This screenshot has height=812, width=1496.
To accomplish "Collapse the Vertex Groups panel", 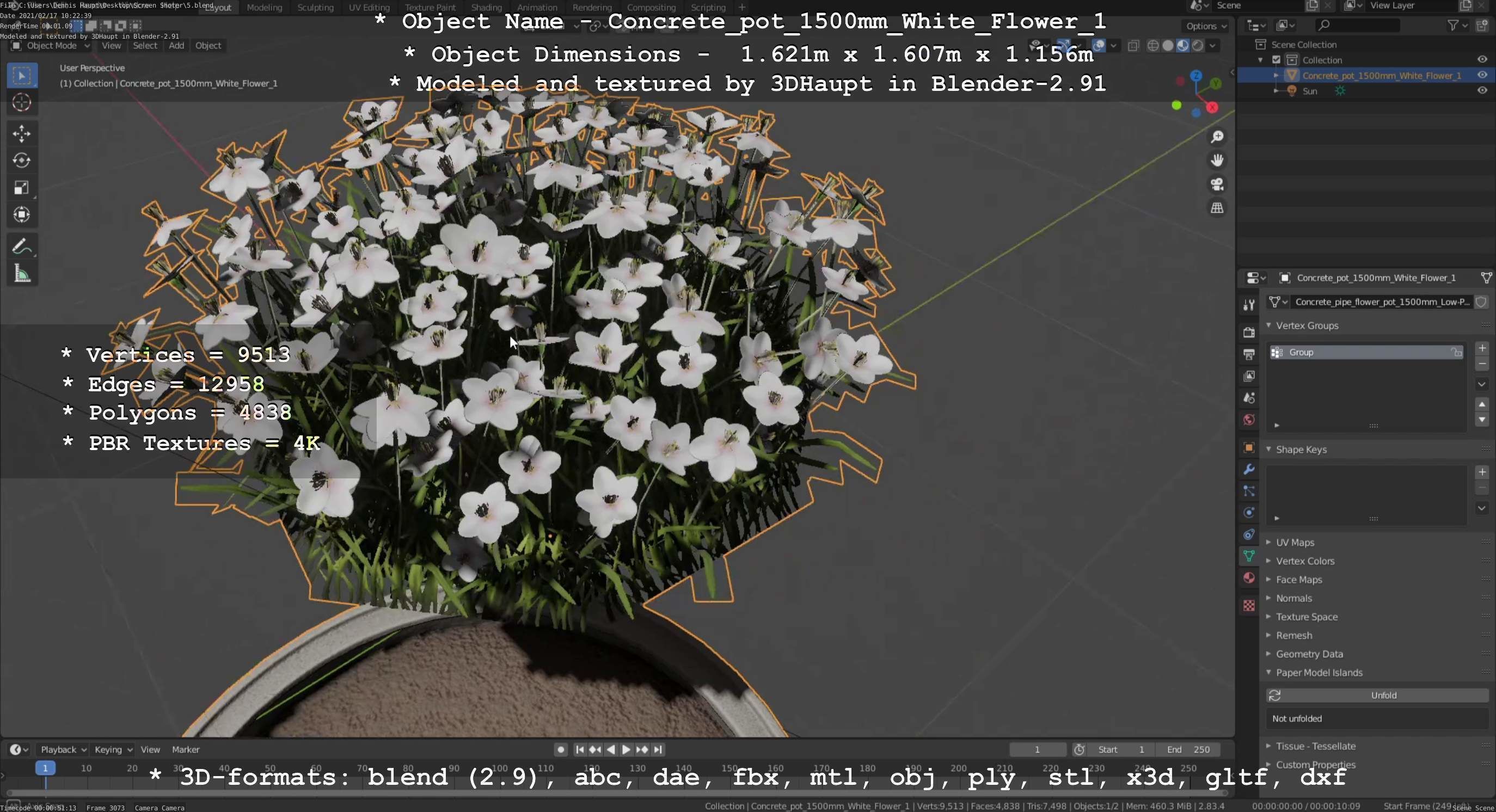I will coord(1269,325).
